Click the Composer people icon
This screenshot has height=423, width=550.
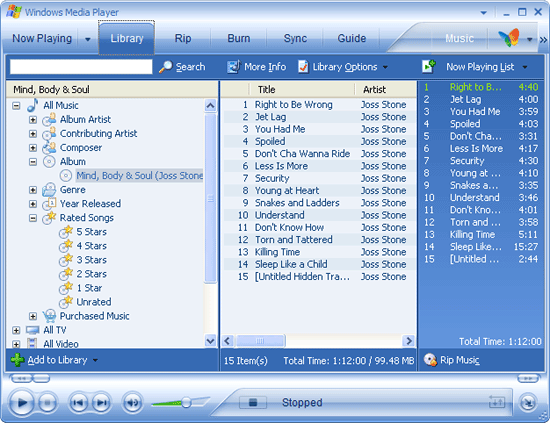click(49, 148)
